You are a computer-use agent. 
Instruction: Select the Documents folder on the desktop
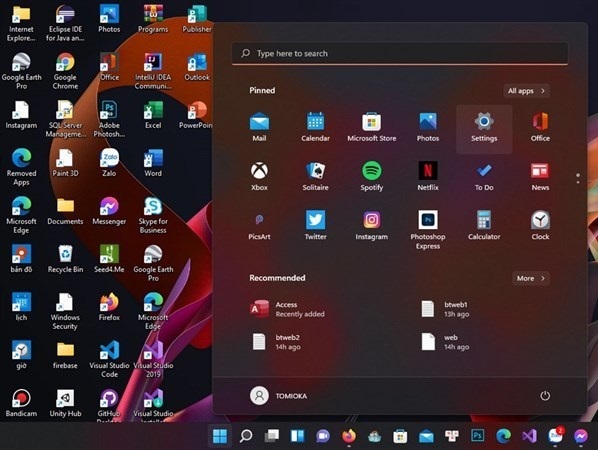[65, 211]
